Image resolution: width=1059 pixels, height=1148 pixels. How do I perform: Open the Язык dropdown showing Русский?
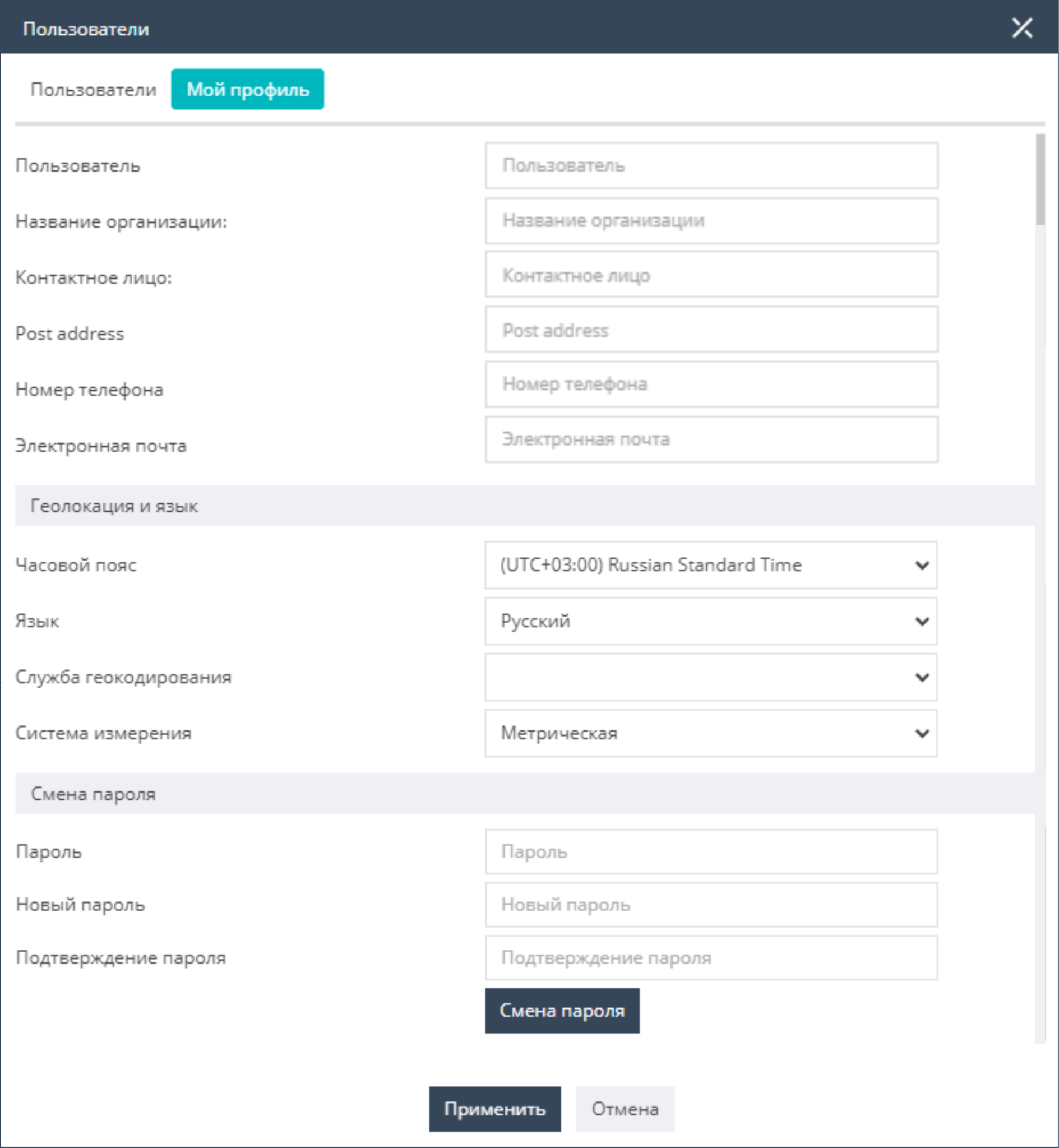pyautogui.click(x=711, y=621)
